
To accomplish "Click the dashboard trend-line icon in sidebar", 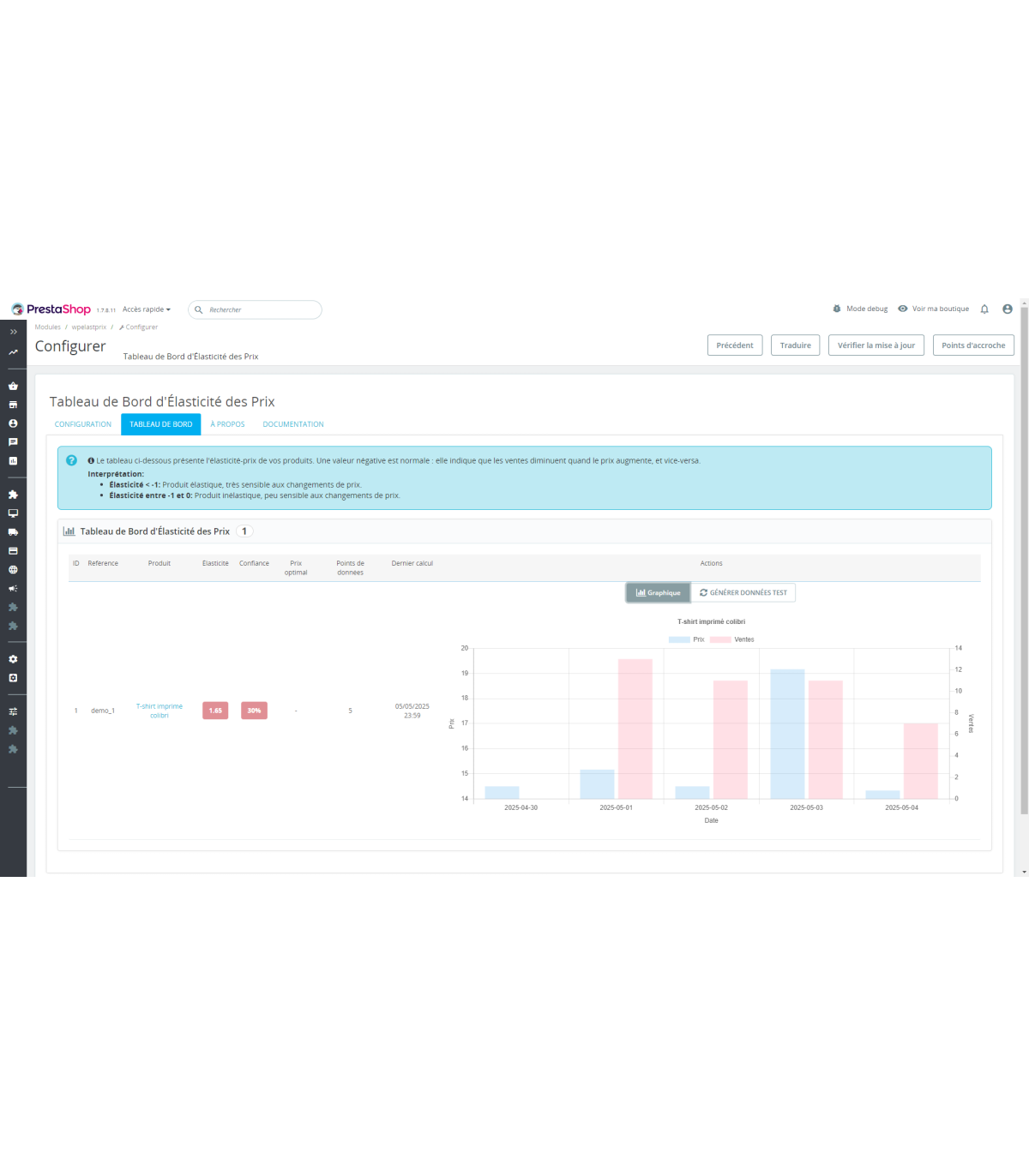I will (x=13, y=352).
